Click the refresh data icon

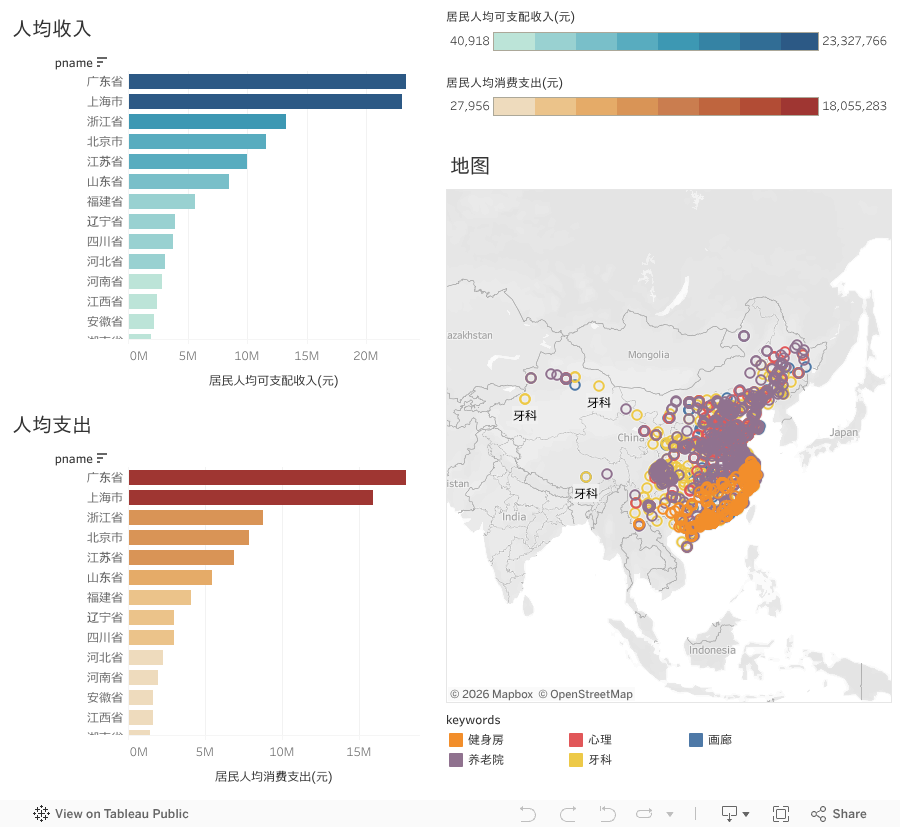coord(645,814)
